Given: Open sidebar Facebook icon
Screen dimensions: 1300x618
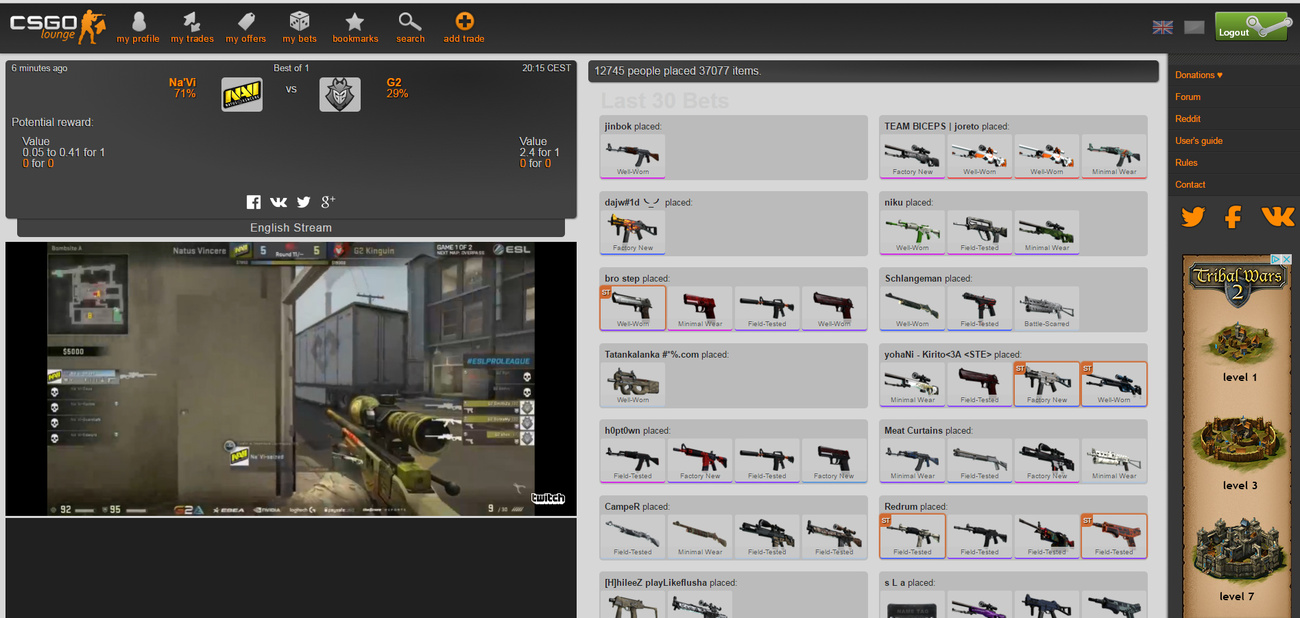Looking at the screenshot, I should pos(1233,217).
